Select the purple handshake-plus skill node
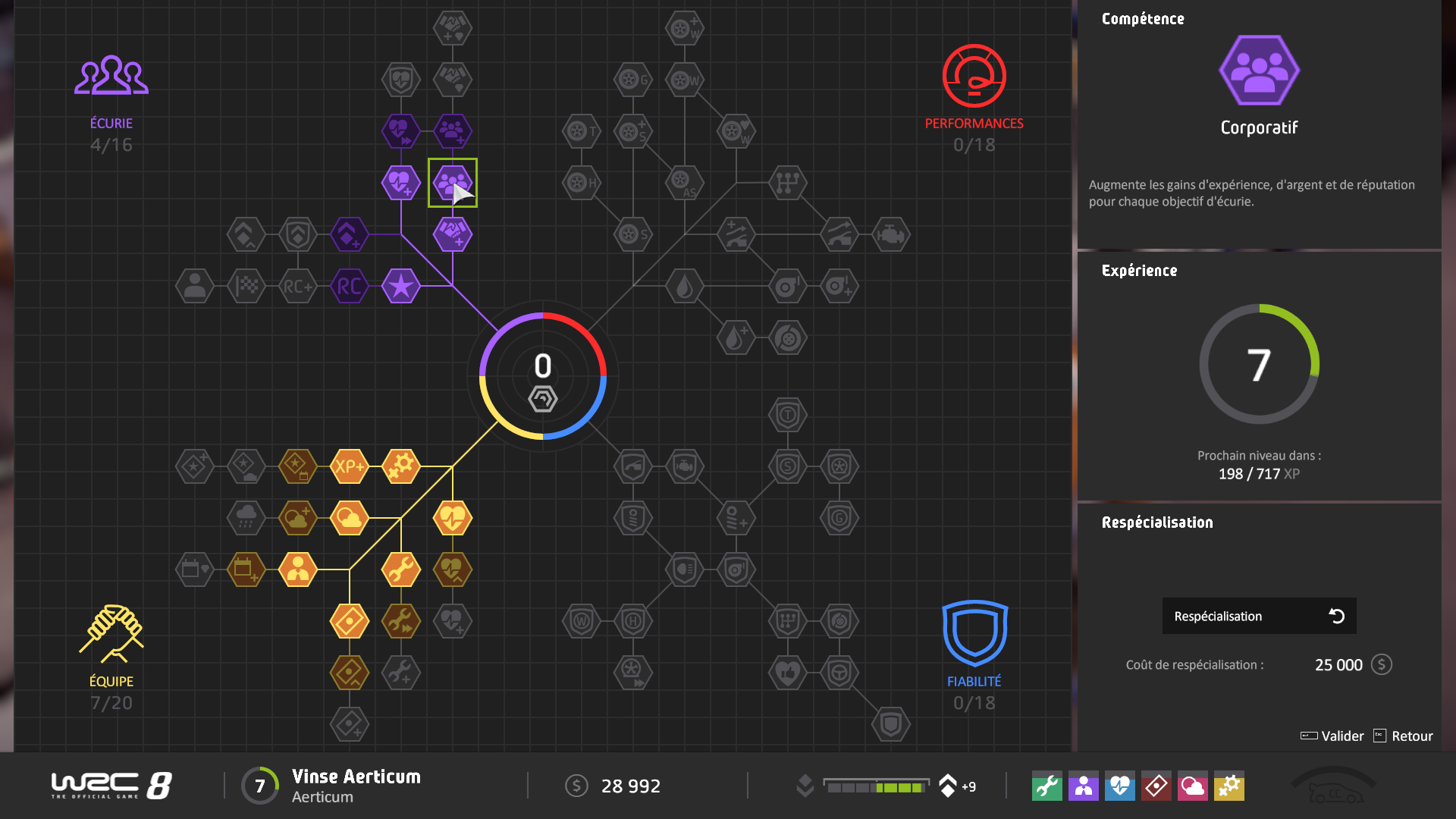 pos(453,234)
